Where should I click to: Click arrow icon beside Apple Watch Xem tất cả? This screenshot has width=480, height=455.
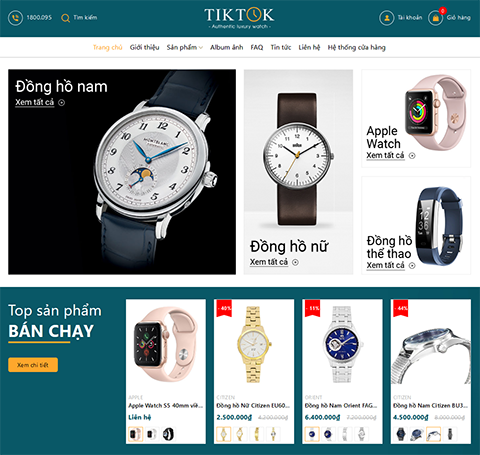(412, 156)
